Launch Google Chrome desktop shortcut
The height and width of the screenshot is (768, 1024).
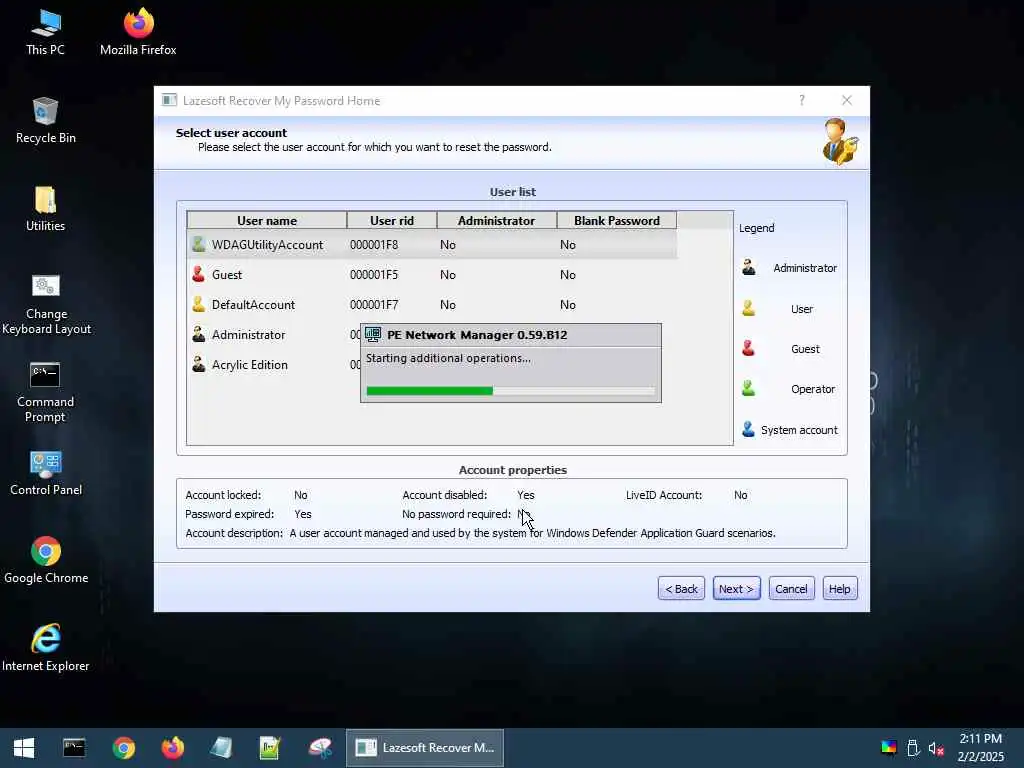46,560
